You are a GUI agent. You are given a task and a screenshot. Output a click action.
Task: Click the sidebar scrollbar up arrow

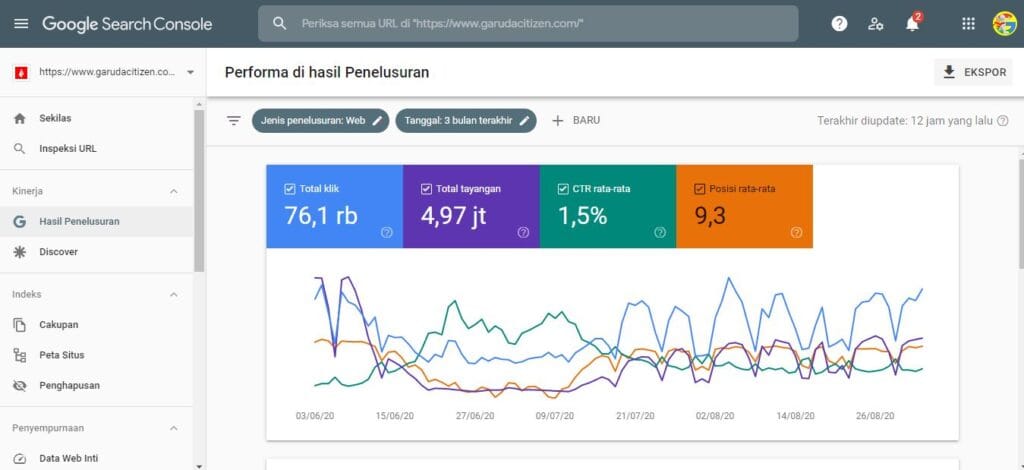(199, 104)
